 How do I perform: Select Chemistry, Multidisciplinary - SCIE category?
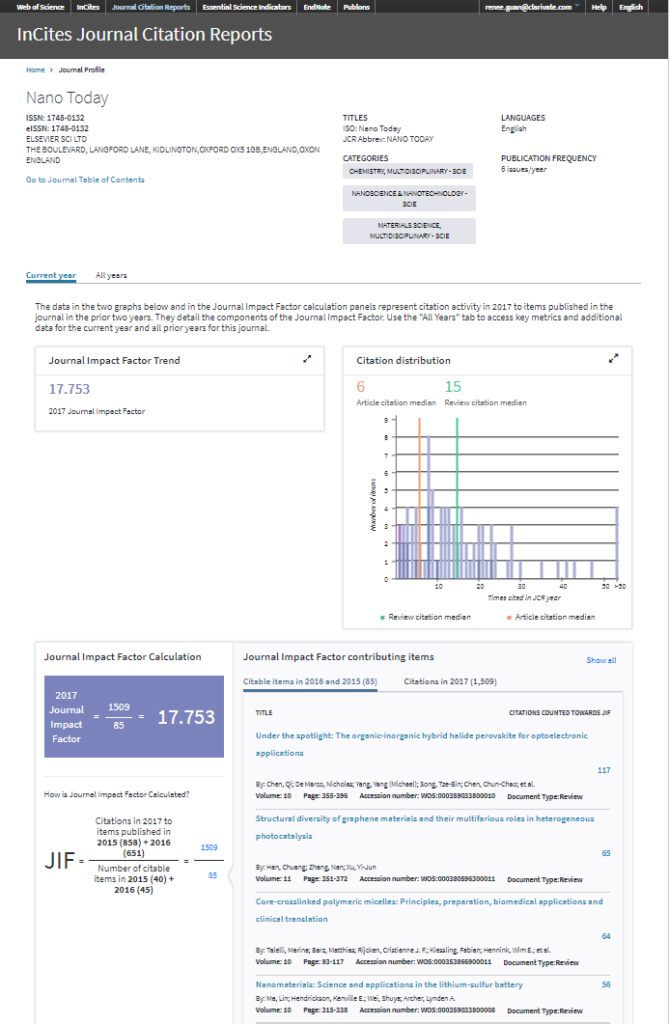[x=409, y=171]
